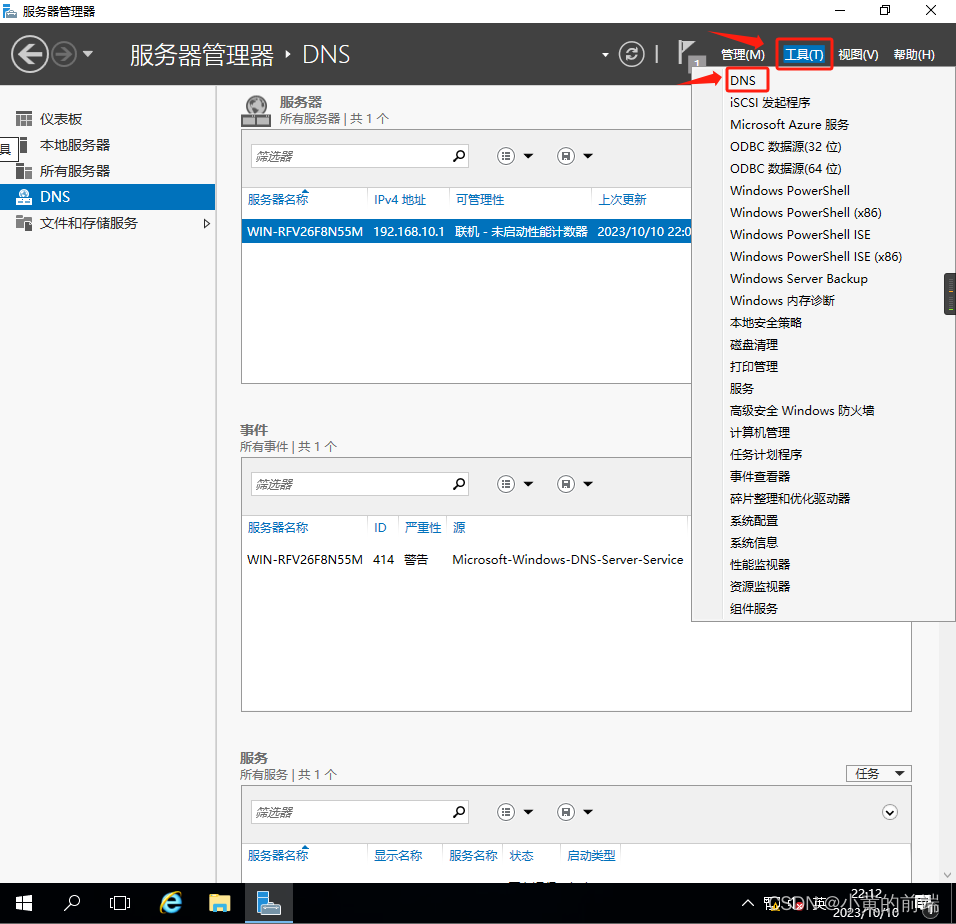The height and width of the screenshot is (924, 956).
Task: Open the 工具(T) menu
Action: point(804,55)
